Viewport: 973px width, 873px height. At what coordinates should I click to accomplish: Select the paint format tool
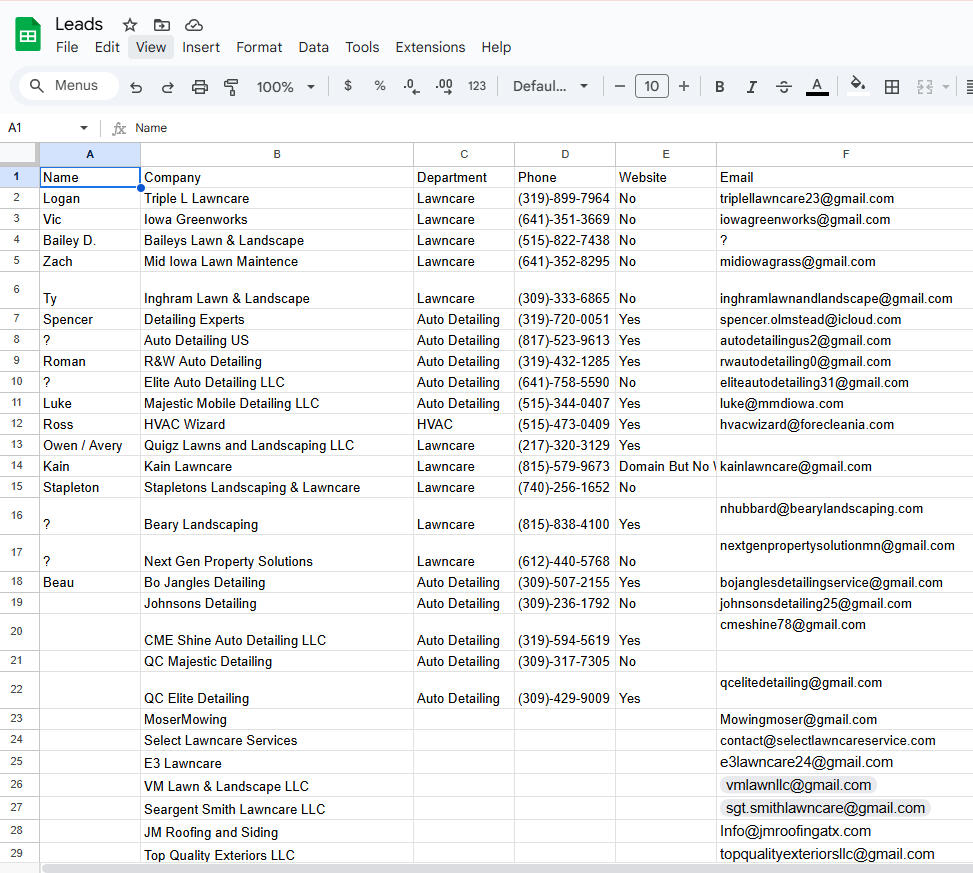pyautogui.click(x=232, y=87)
